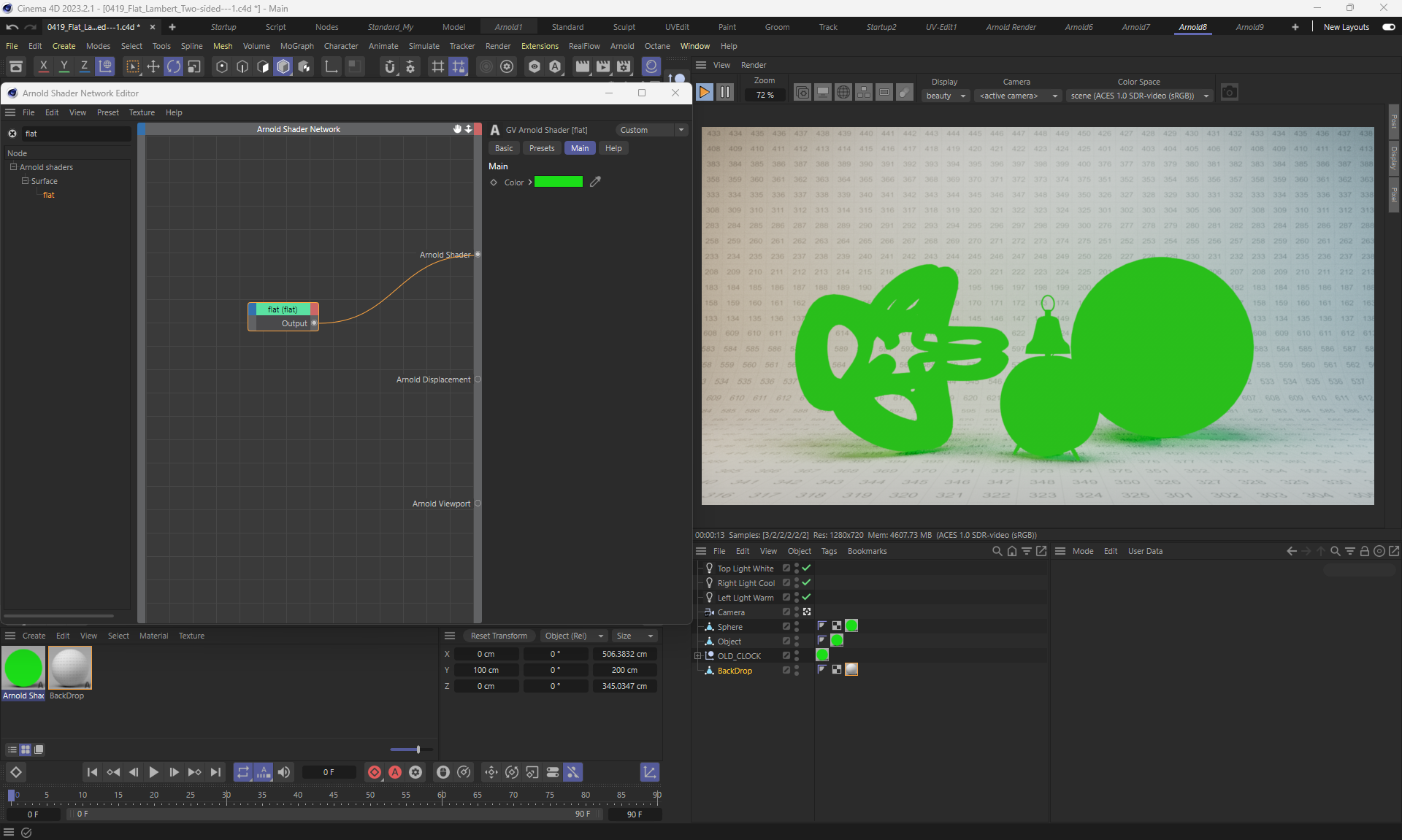Viewport: 1402px width, 840px height.
Task: Toggle the New Layouts switch
Action: click(x=1389, y=27)
